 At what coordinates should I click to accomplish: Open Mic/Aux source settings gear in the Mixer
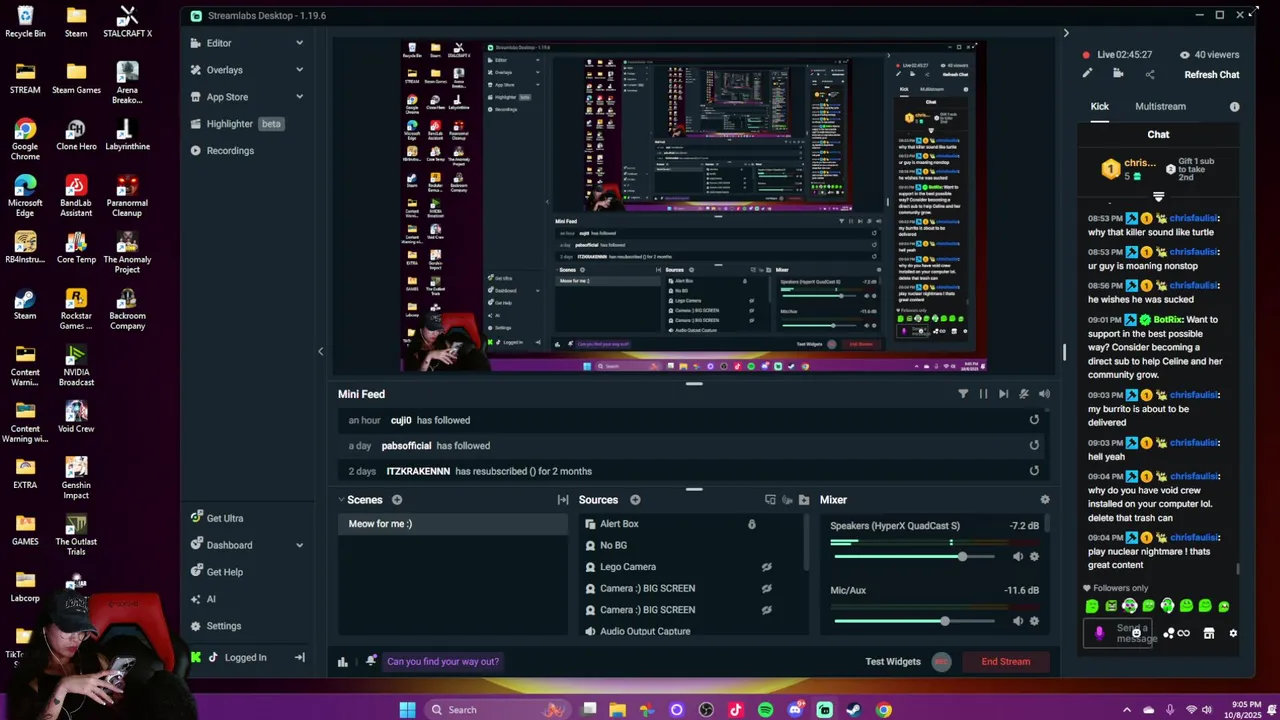click(x=1034, y=621)
